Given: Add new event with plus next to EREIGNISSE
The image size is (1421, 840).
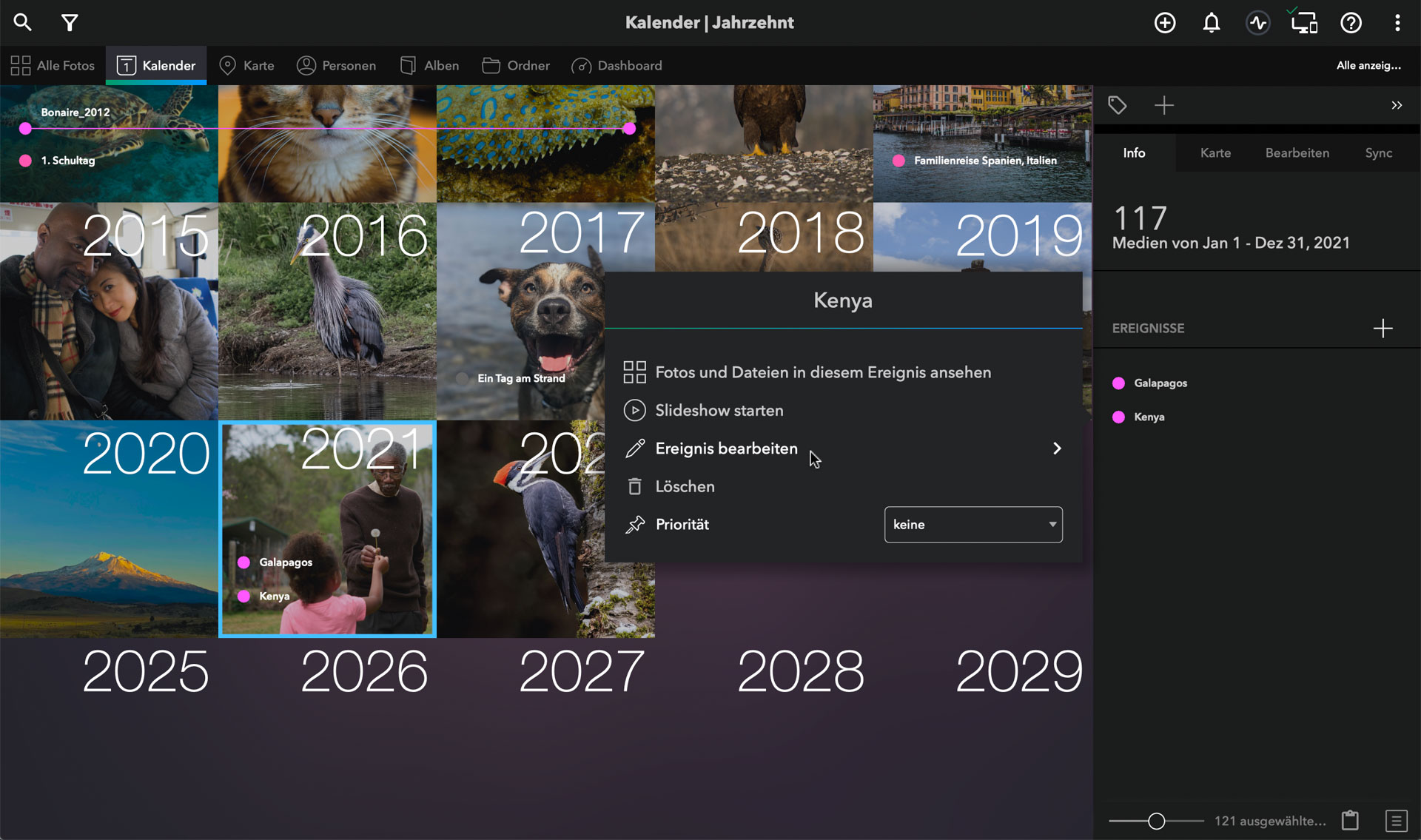Looking at the screenshot, I should pyautogui.click(x=1383, y=328).
